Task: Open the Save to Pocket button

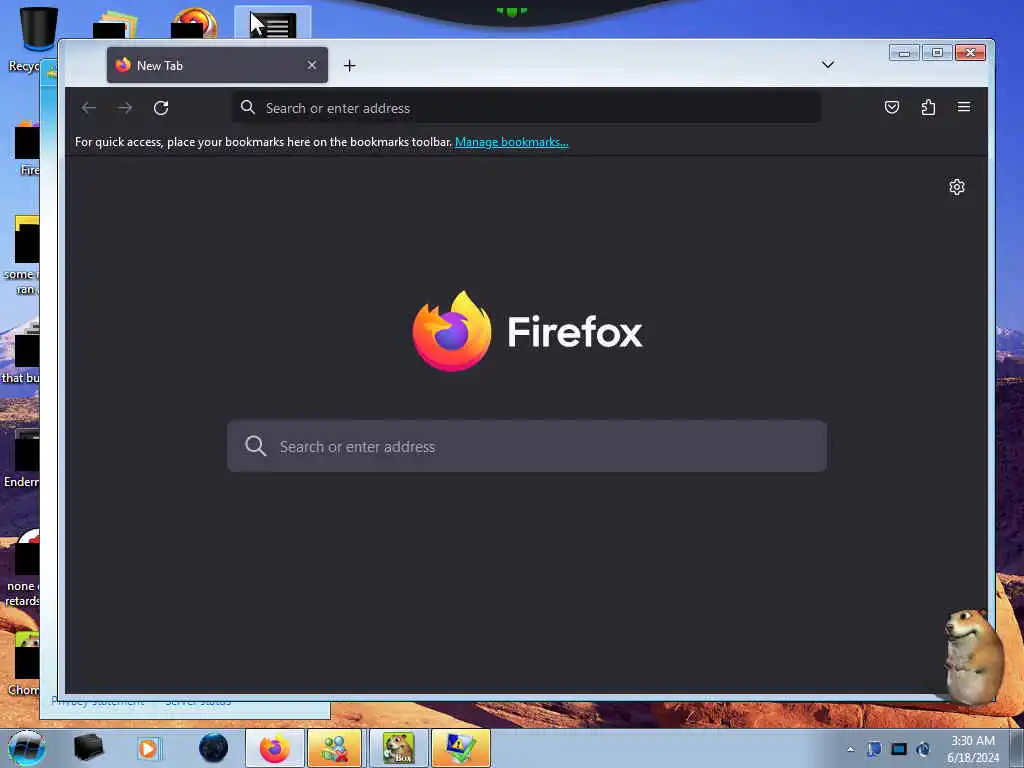Action: pos(891,107)
